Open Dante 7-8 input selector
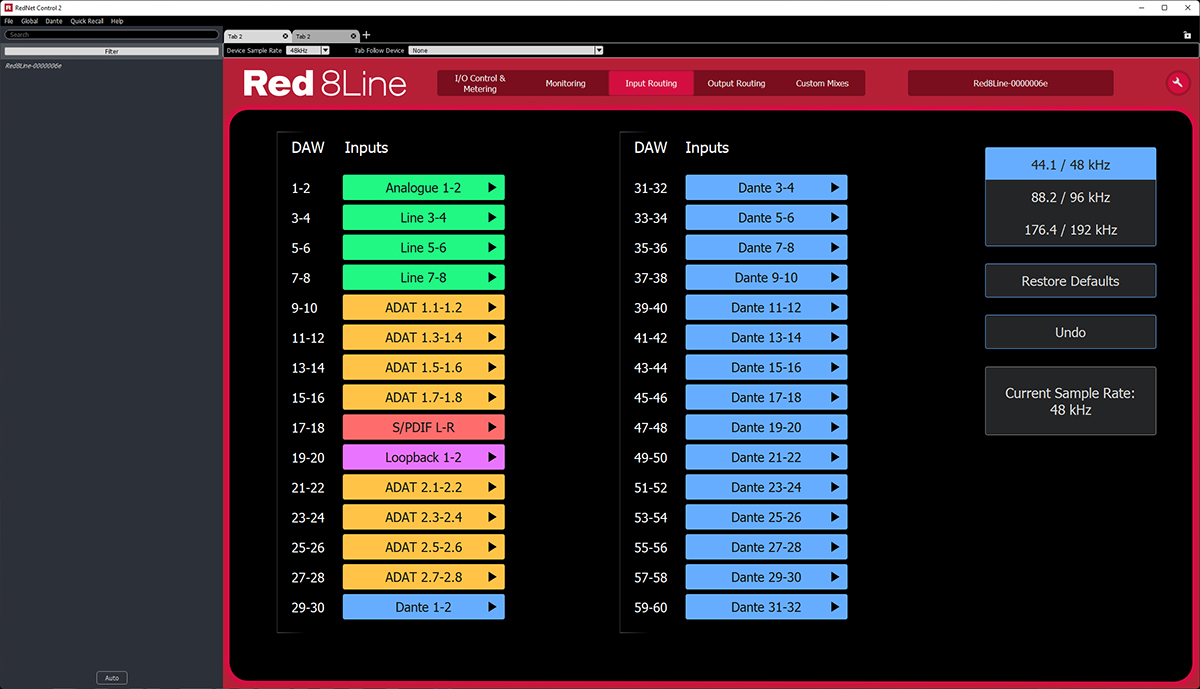The image size is (1200, 689). pyautogui.click(x=766, y=248)
